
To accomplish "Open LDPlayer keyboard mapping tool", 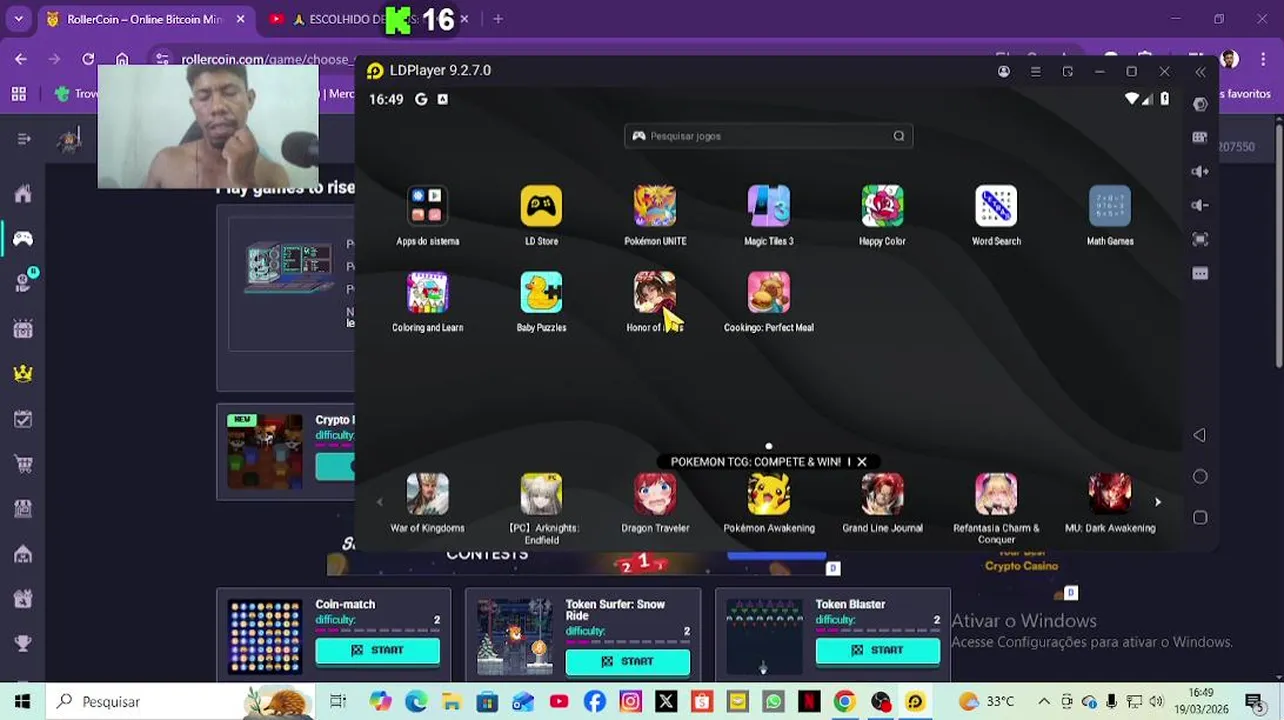I will 1200,138.
